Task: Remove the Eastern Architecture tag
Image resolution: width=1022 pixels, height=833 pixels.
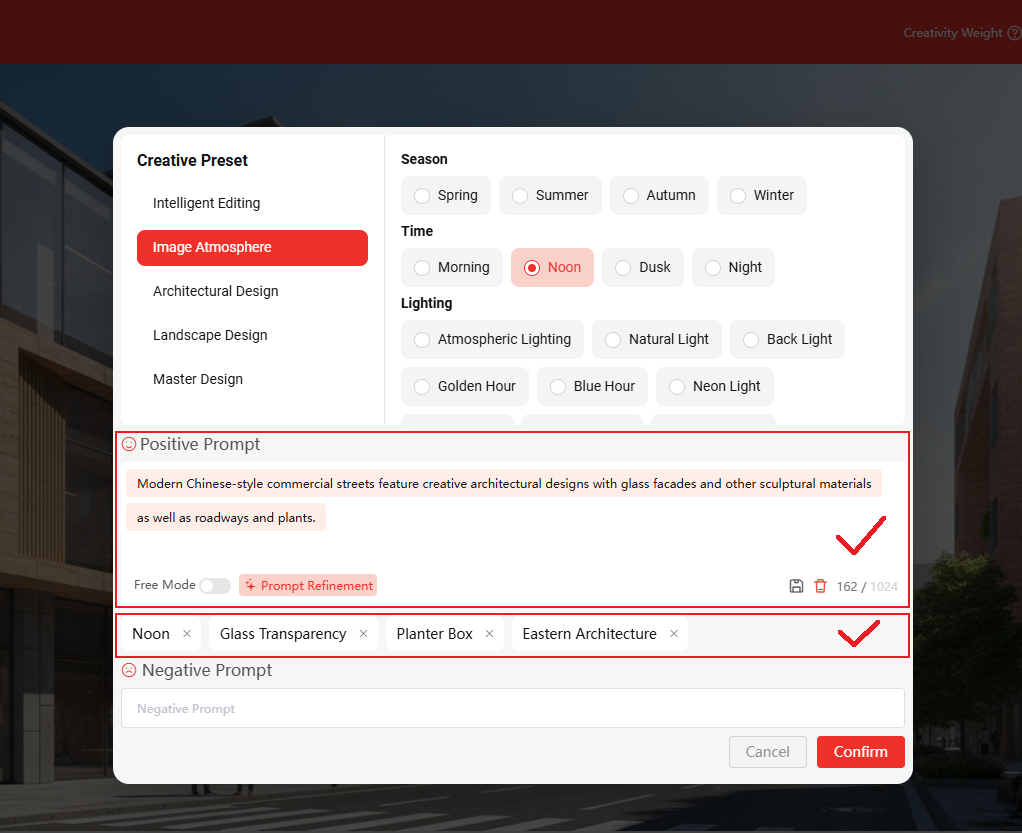Action: pos(674,634)
